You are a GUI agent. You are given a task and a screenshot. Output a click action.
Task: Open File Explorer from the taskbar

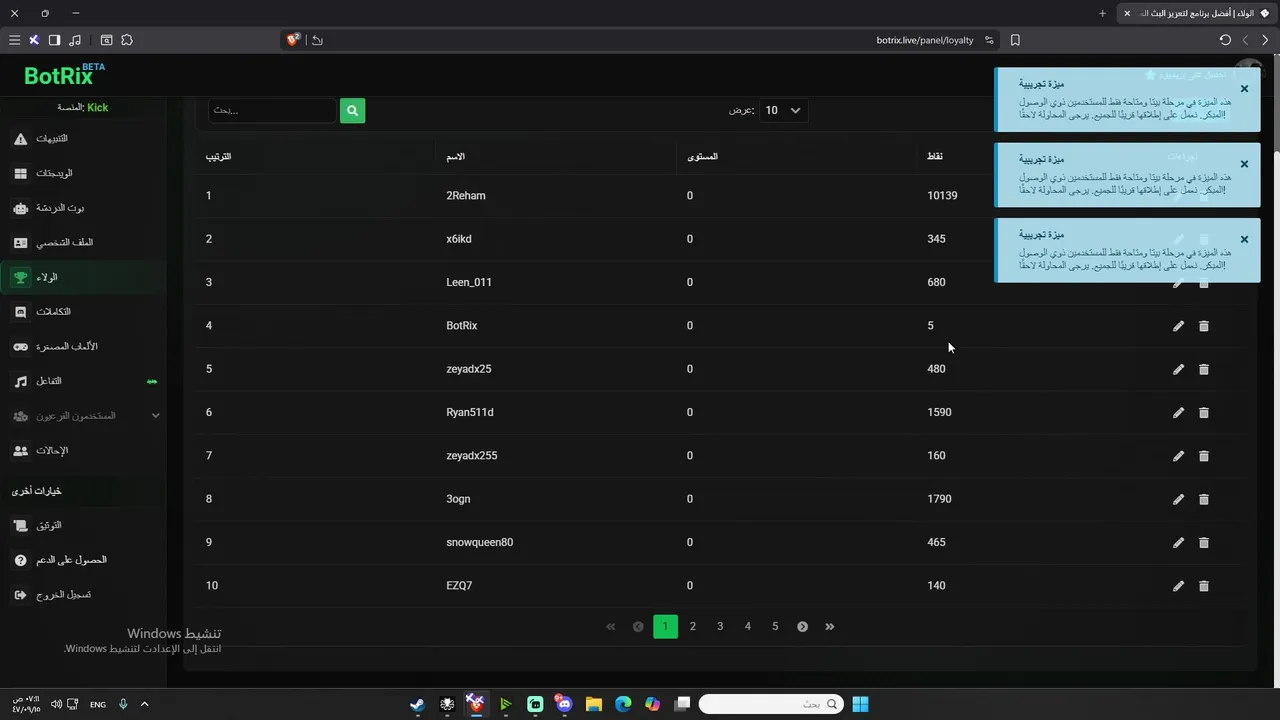coord(593,704)
